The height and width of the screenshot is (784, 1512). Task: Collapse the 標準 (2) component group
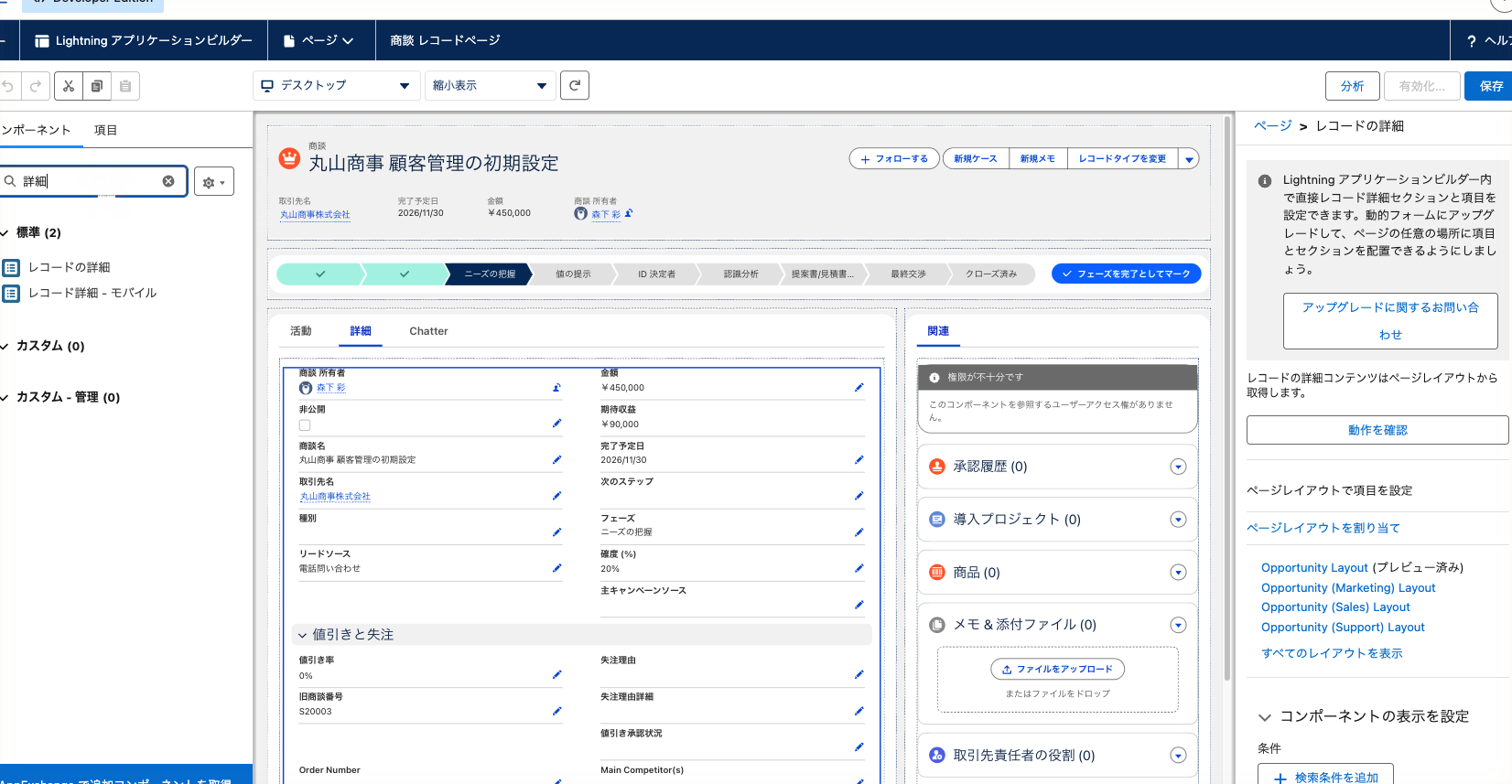[x=5, y=232]
